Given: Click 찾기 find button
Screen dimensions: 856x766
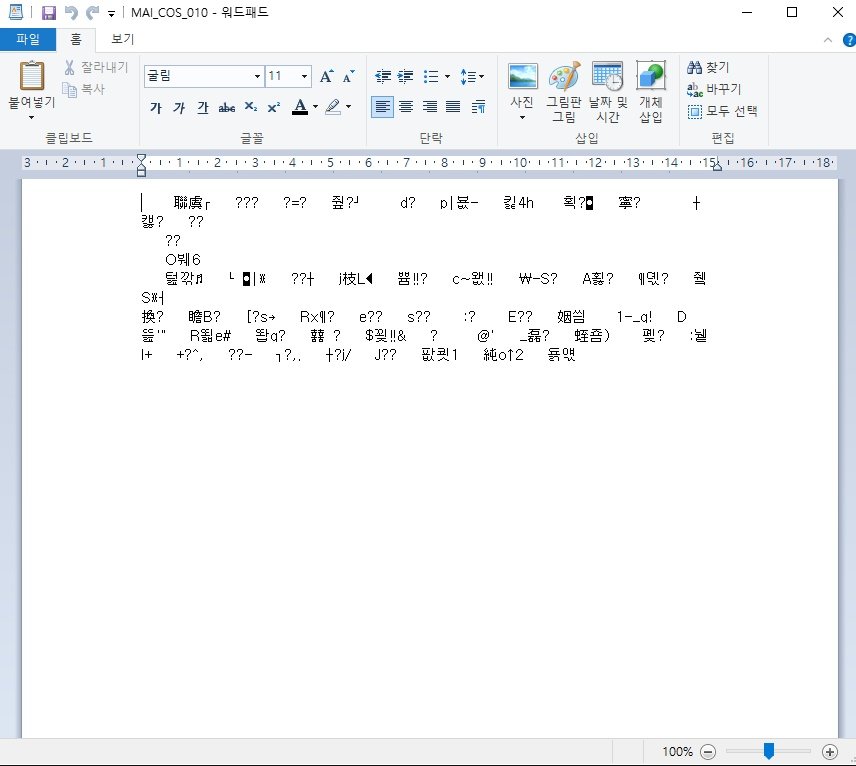Looking at the screenshot, I should tap(708, 67).
